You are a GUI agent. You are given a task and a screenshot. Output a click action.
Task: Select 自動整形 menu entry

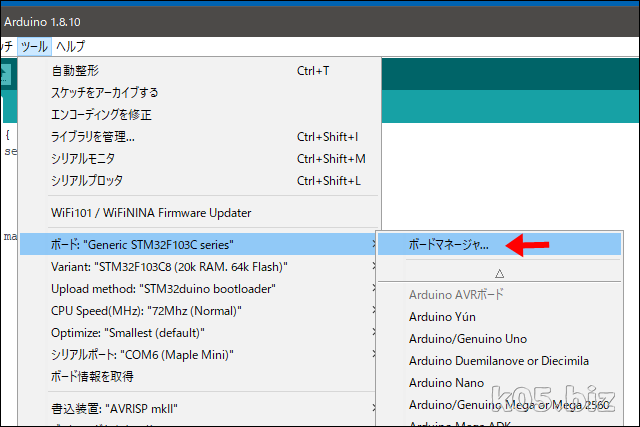[200, 71]
